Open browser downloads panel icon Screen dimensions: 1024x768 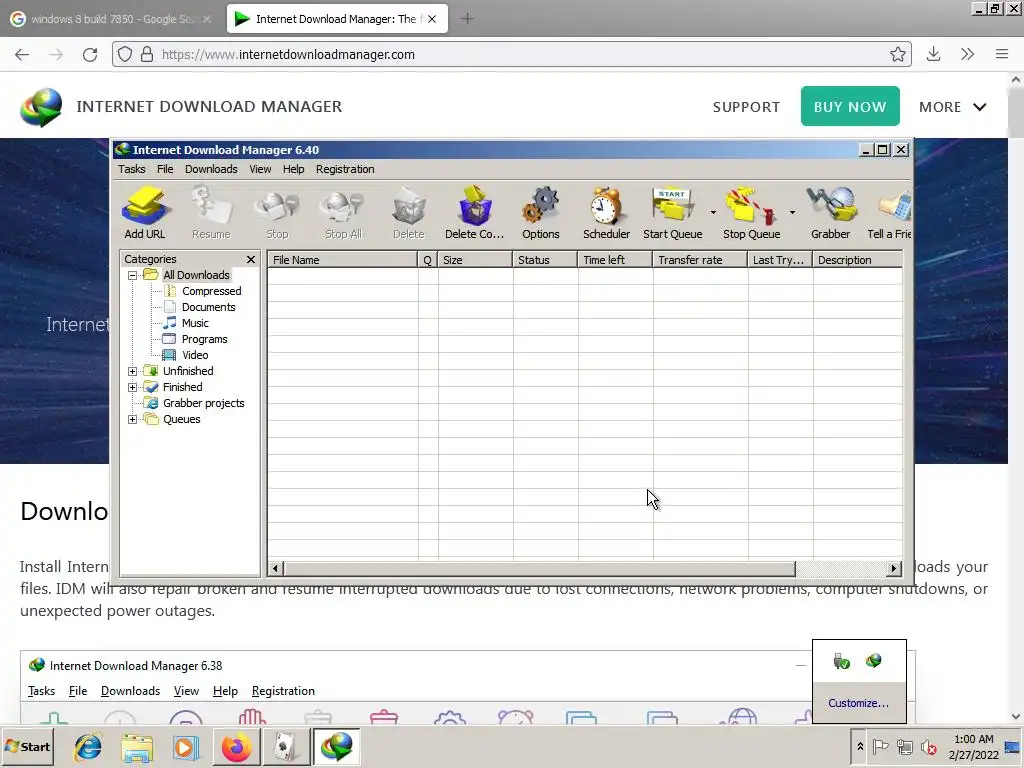pyautogui.click(x=933, y=54)
